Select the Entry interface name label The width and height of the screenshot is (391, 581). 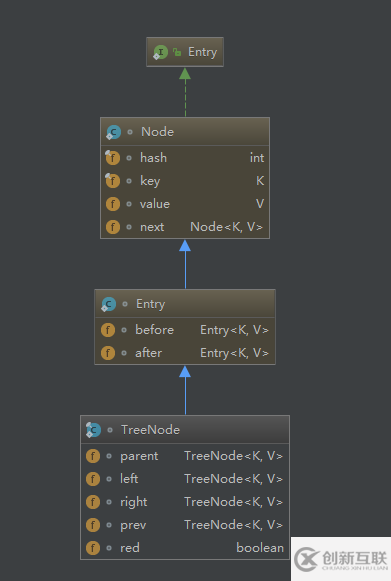(x=202, y=52)
